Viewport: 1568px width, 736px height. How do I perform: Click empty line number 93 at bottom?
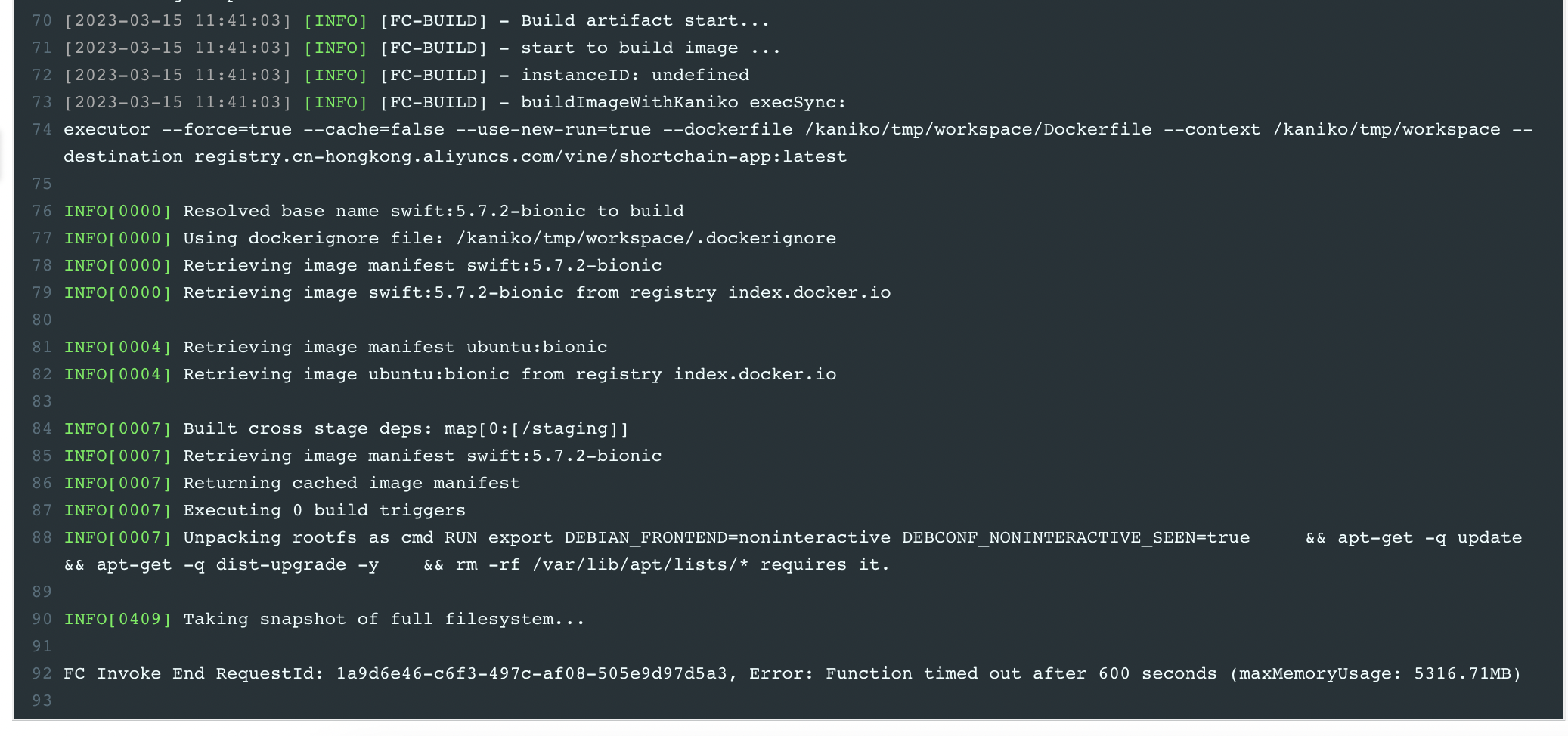[42, 700]
